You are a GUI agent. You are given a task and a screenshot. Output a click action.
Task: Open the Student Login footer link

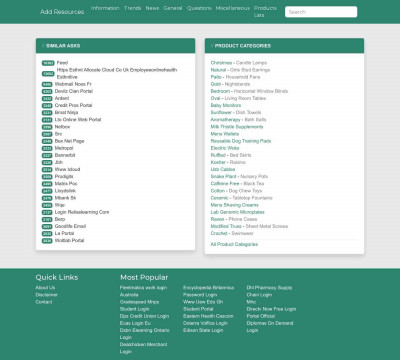(x=134, y=309)
